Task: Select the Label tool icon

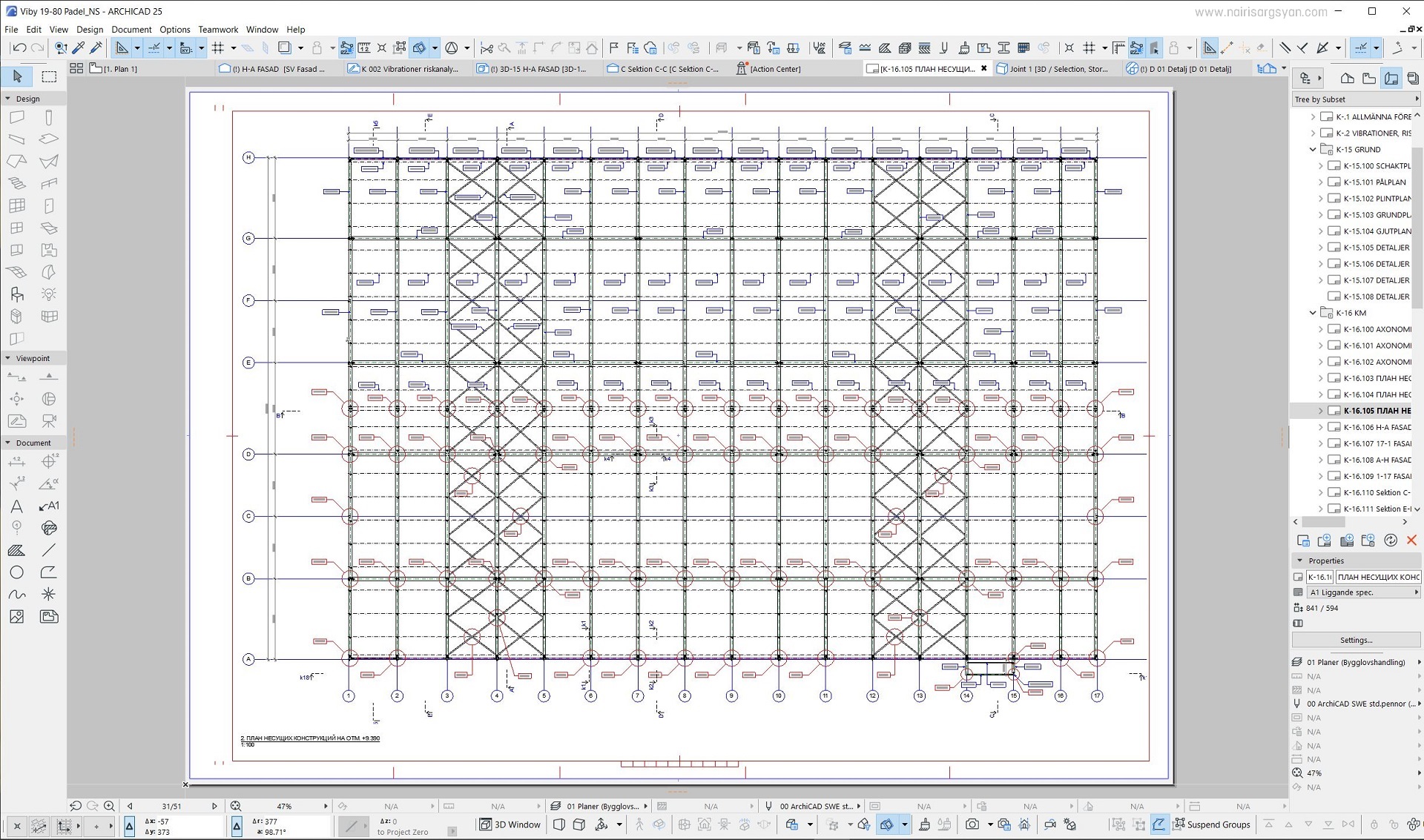Action: click(48, 506)
